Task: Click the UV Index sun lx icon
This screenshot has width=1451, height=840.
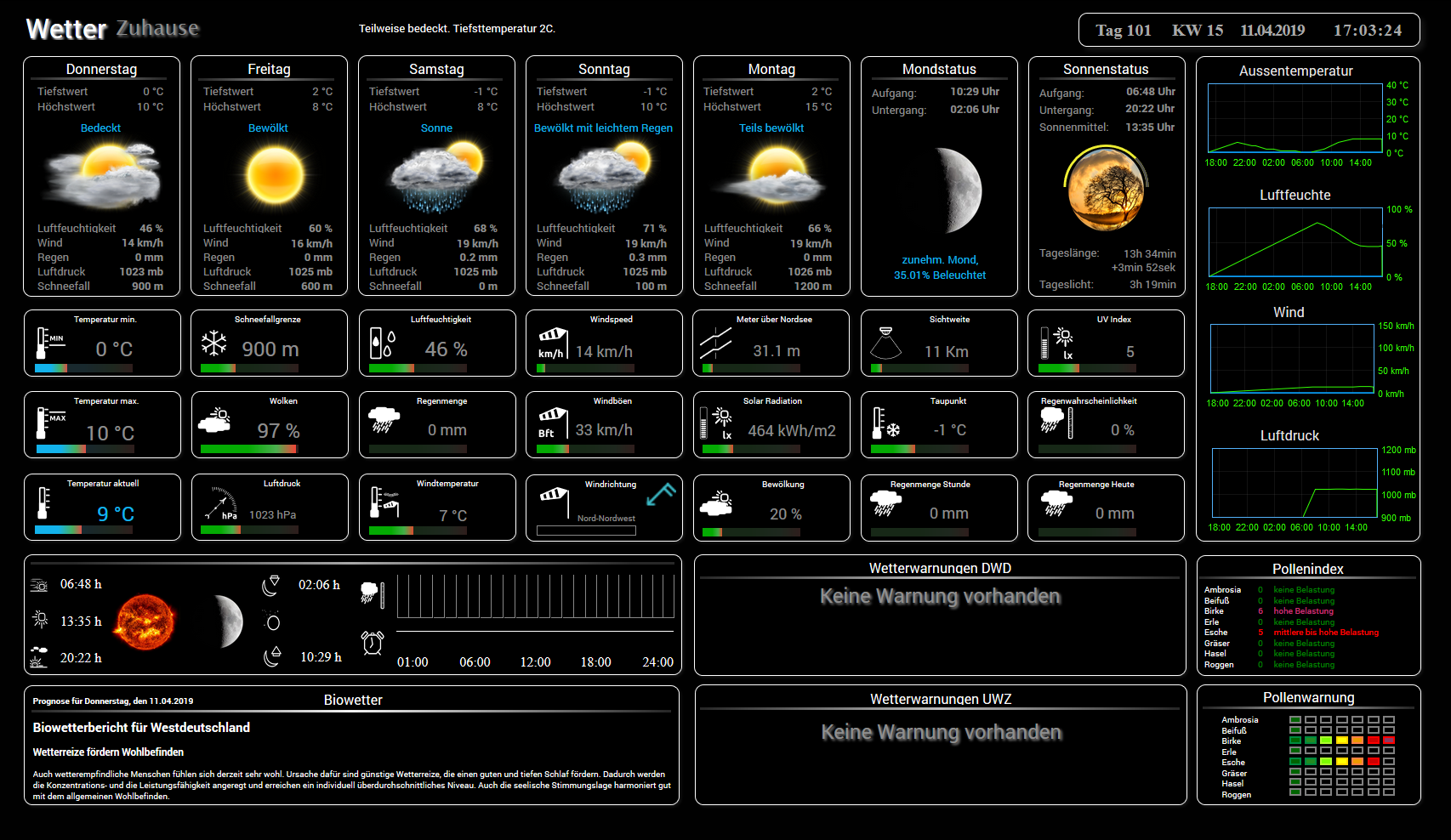Action: click(1058, 343)
